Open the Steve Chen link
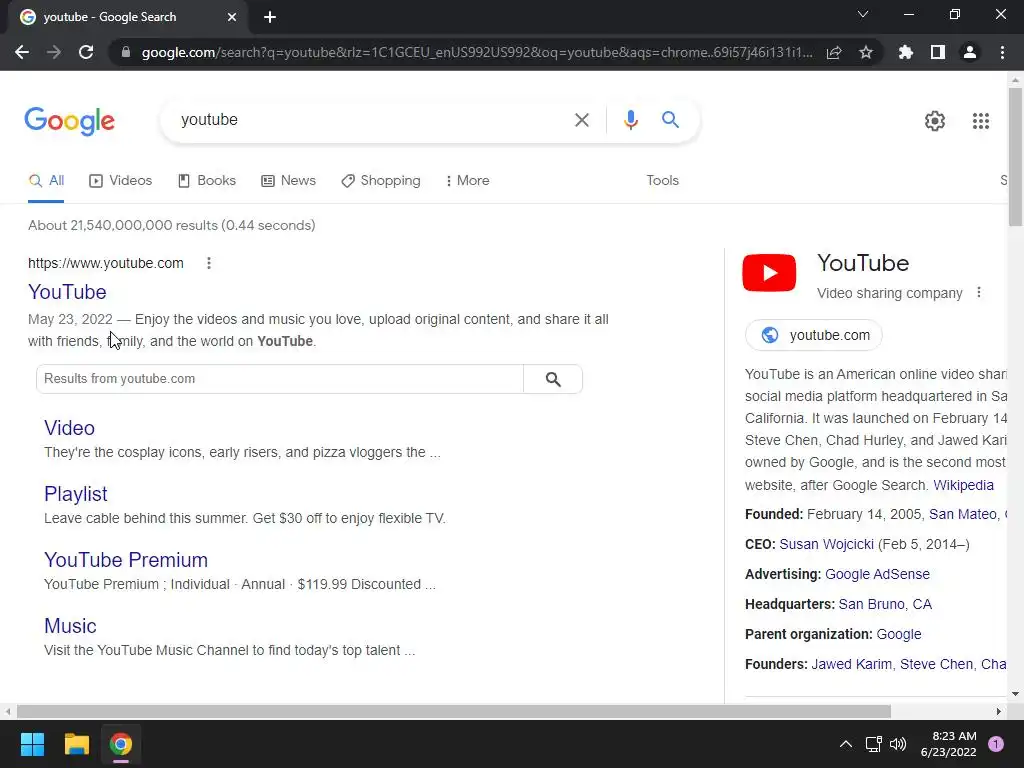The height and width of the screenshot is (768, 1024). coord(936,665)
